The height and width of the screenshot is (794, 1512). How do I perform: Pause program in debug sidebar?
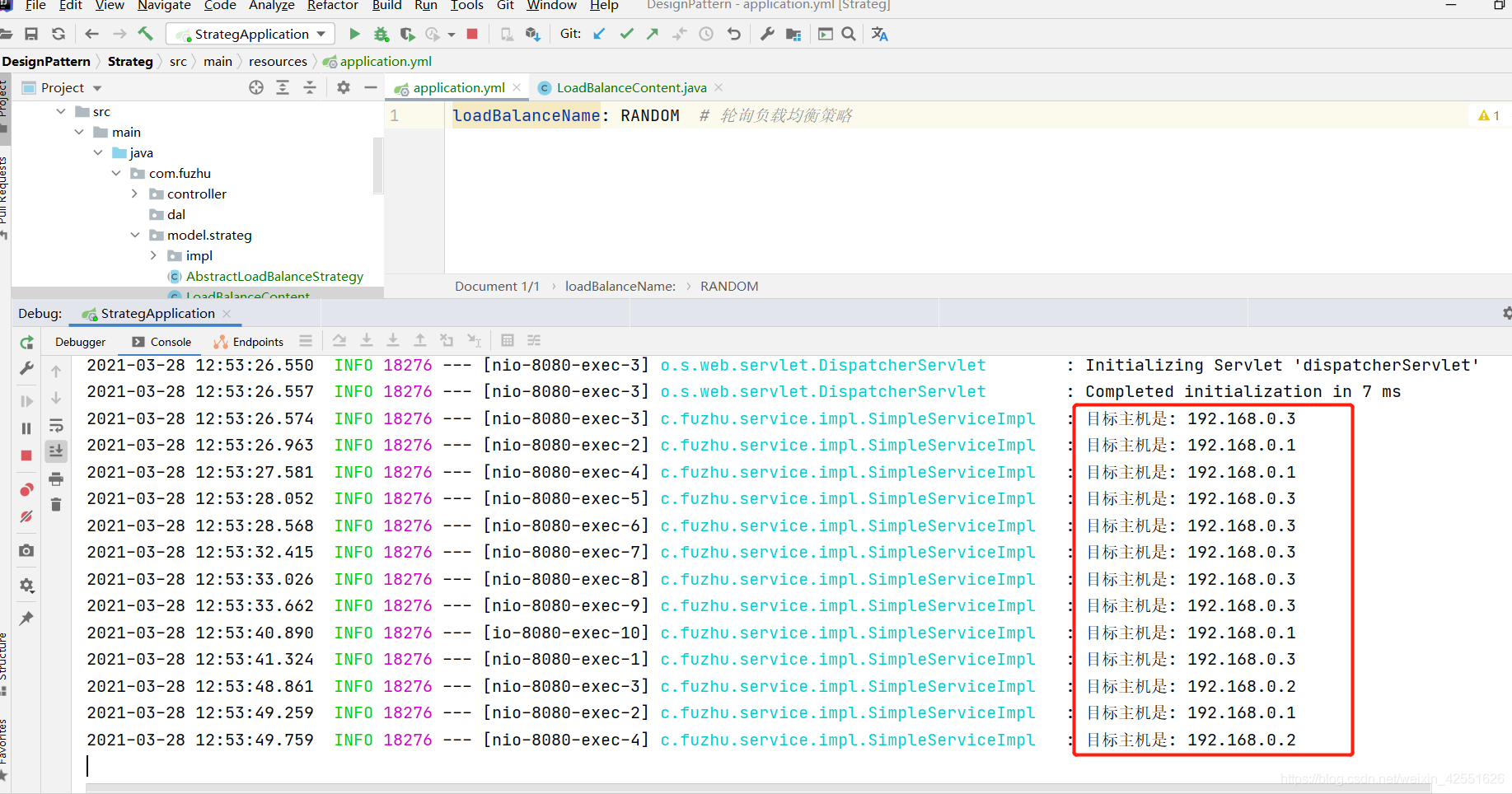26,428
